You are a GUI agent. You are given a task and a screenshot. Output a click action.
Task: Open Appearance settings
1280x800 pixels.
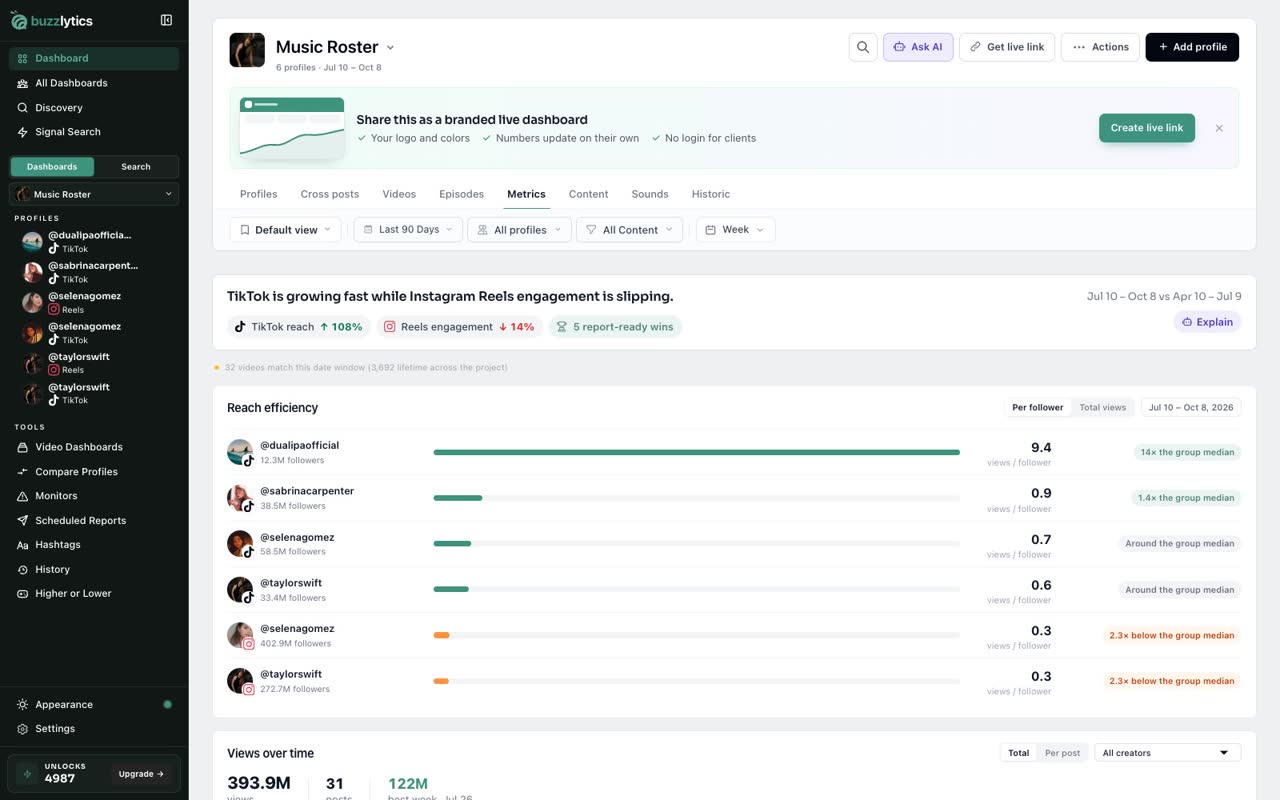94,705
